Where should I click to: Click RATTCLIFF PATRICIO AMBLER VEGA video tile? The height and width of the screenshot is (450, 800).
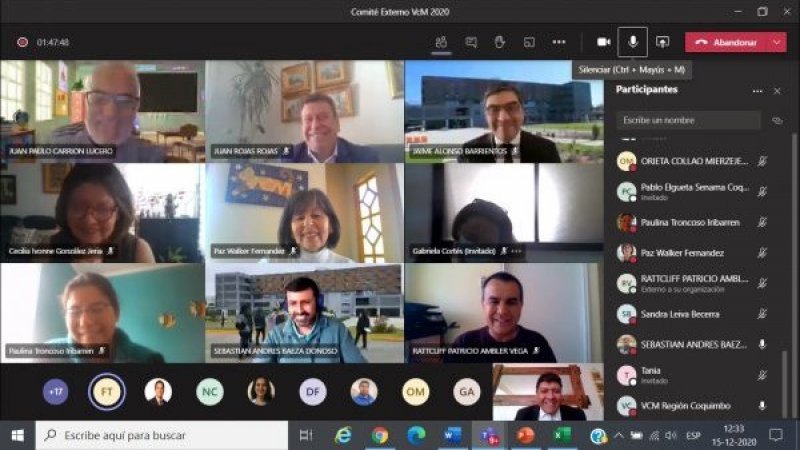(504, 313)
